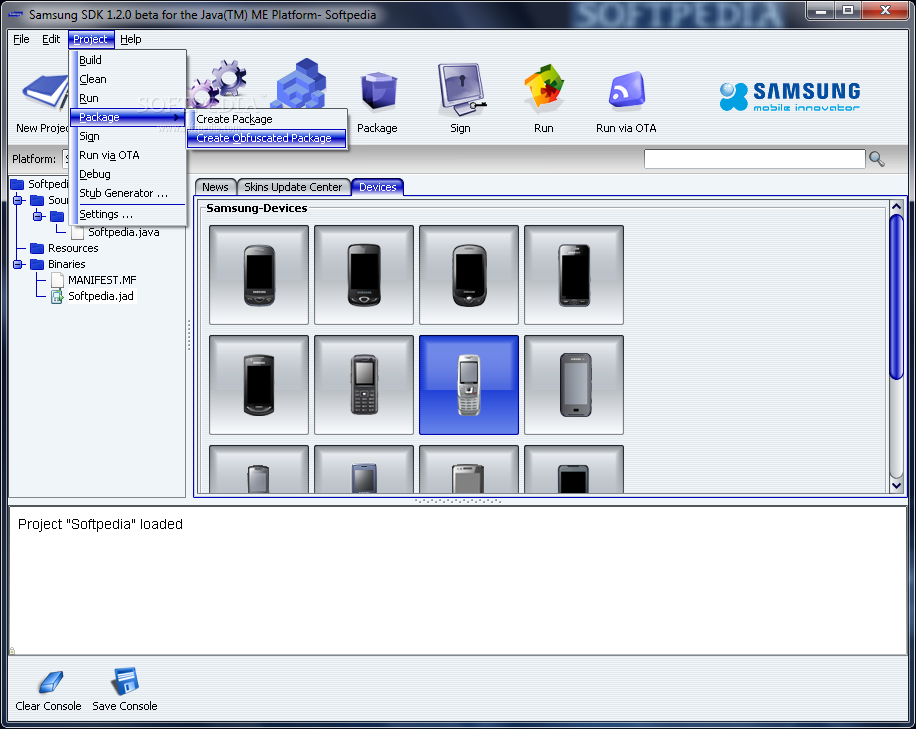Screen dimensions: 916x729
Task: Select the gray touchscreen phone in second row
Action: pyautogui.click(x=574, y=385)
